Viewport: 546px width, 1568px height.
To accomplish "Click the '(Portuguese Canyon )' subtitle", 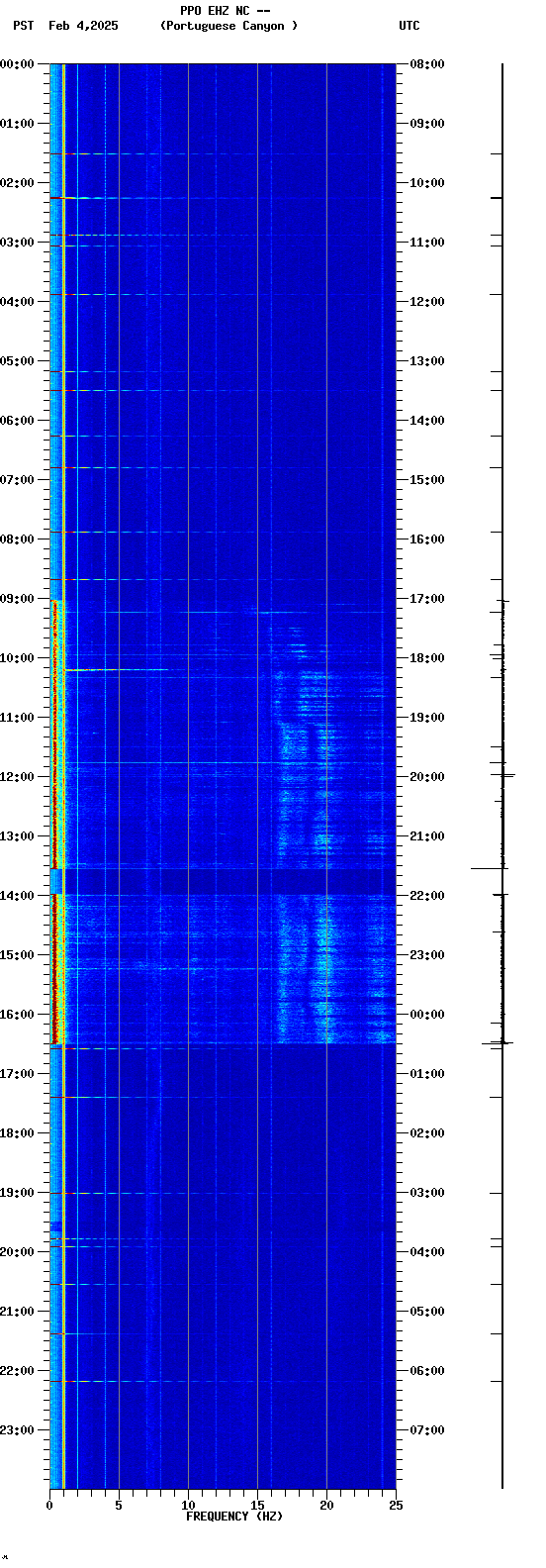I will pos(228,26).
